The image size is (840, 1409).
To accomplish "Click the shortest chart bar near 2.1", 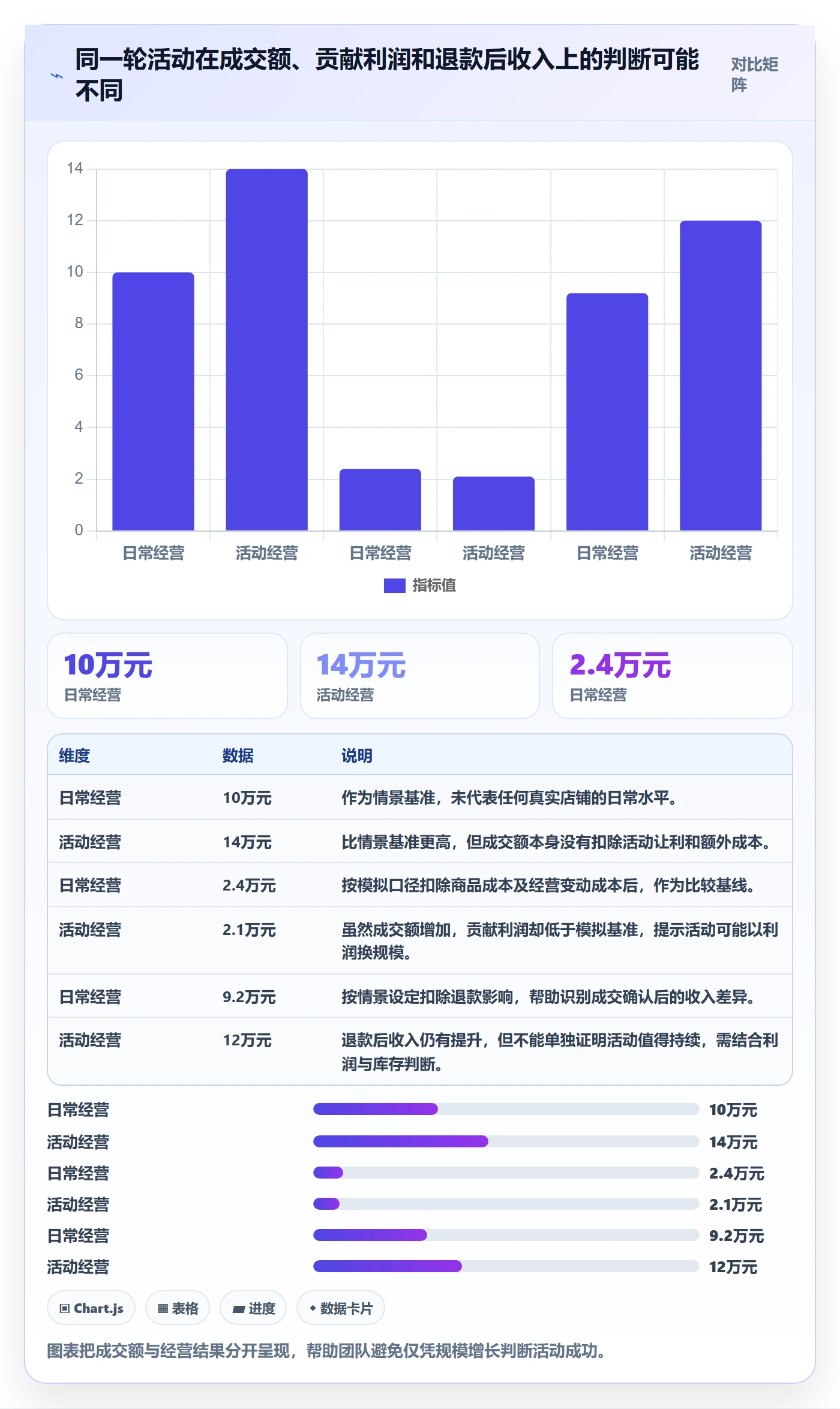I will pos(494,503).
